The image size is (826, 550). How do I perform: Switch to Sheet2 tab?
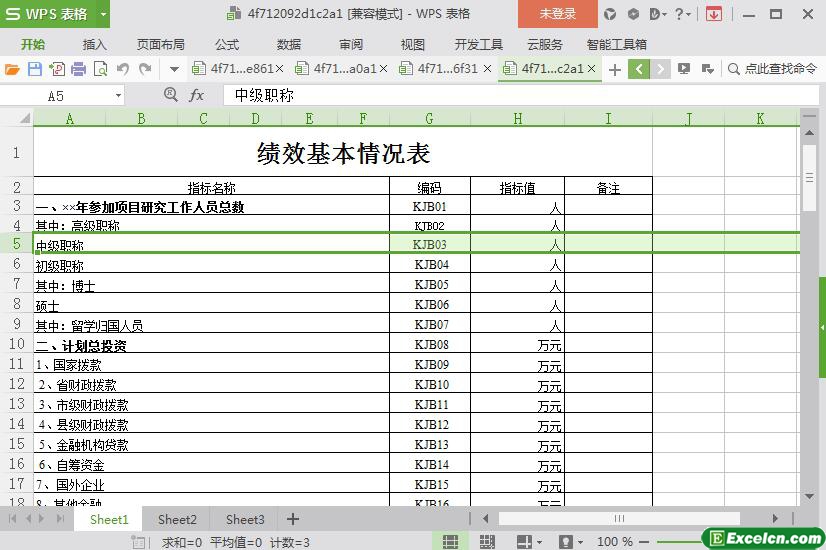177,519
